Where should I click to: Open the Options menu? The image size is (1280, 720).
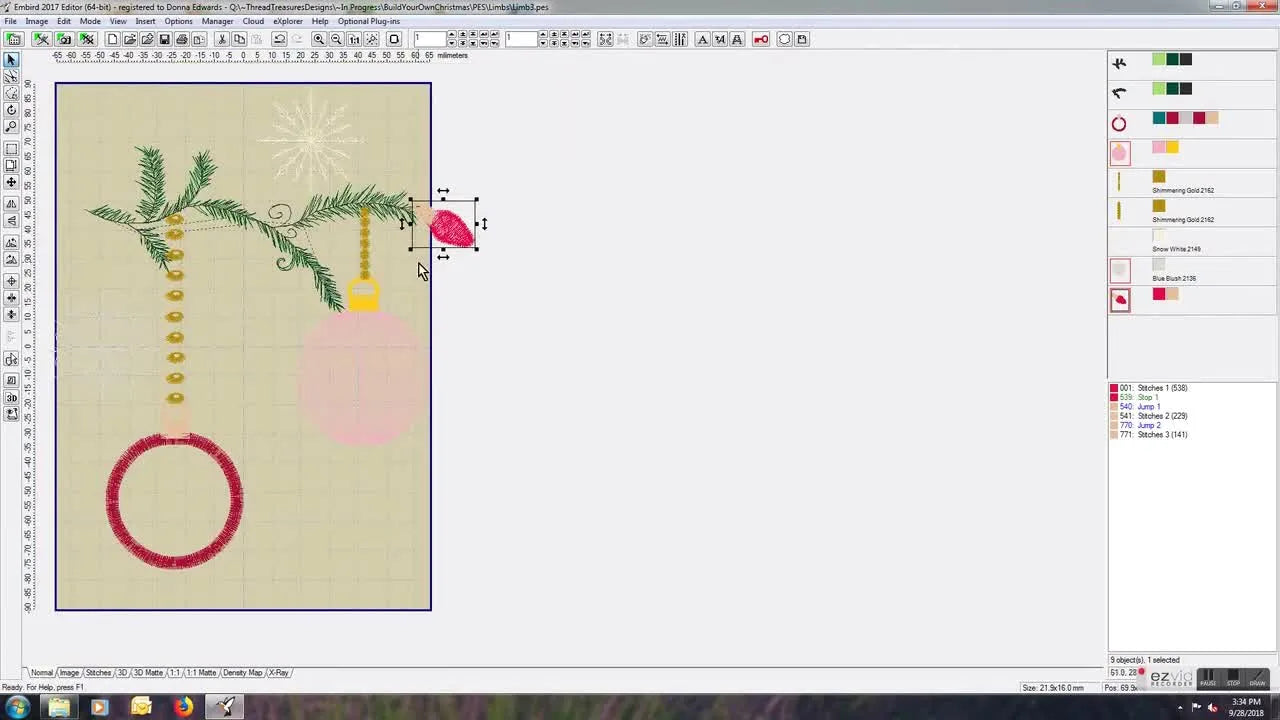(x=178, y=21)
